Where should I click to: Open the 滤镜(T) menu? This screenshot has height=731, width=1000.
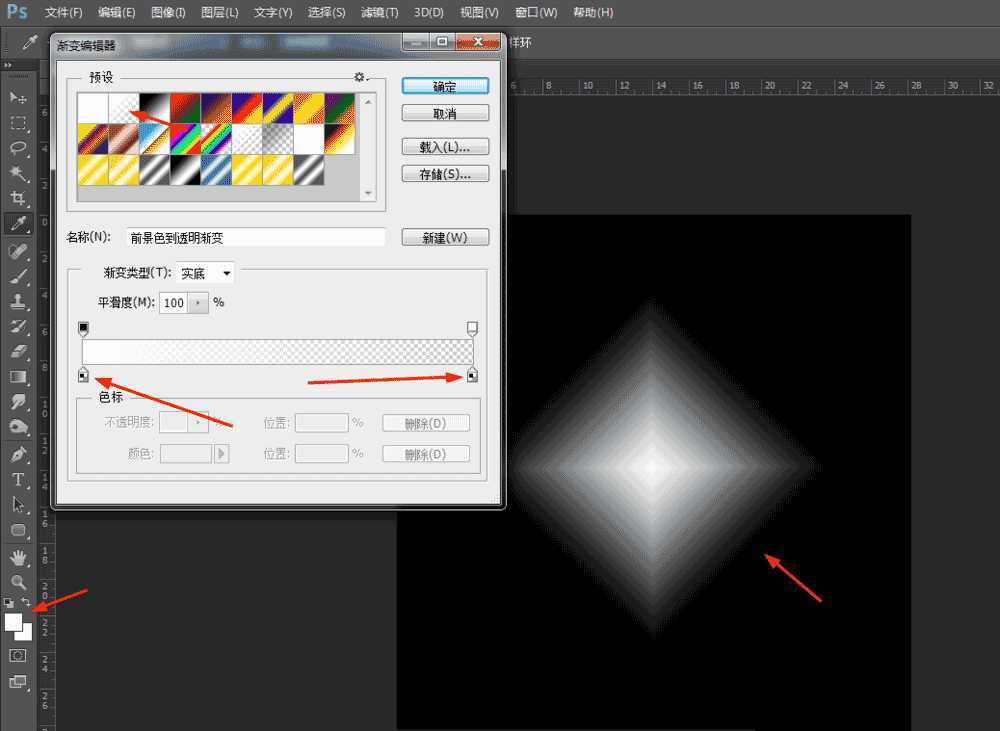[x=378, y=13]
